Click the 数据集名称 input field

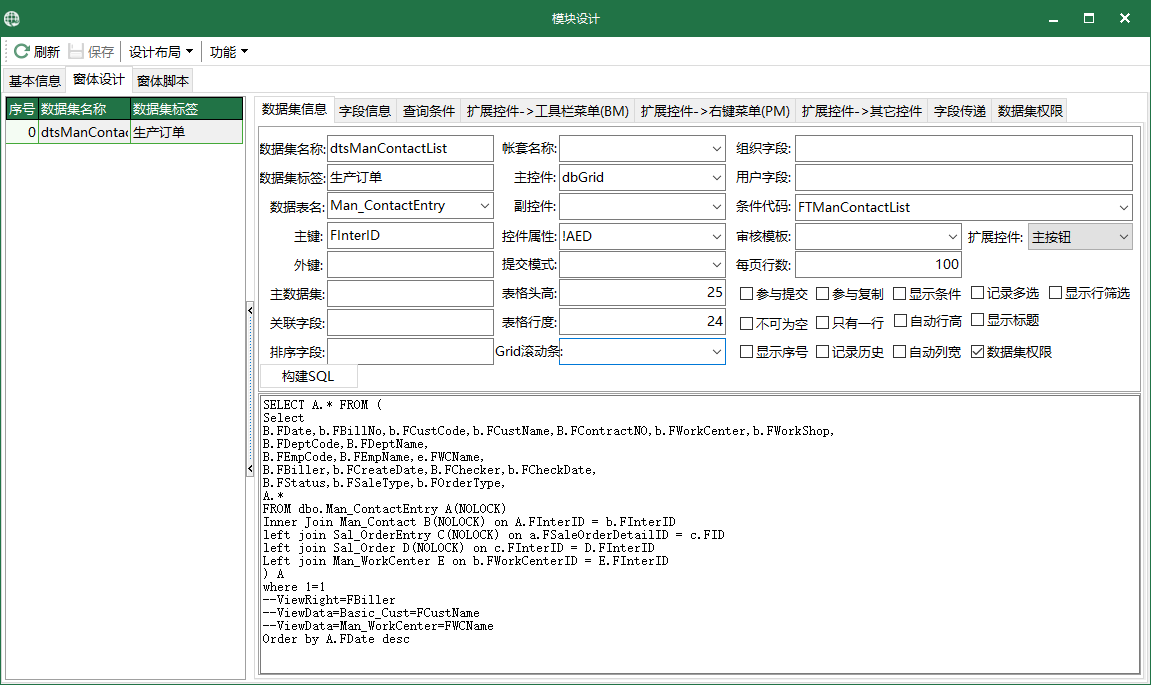(410, 148)
